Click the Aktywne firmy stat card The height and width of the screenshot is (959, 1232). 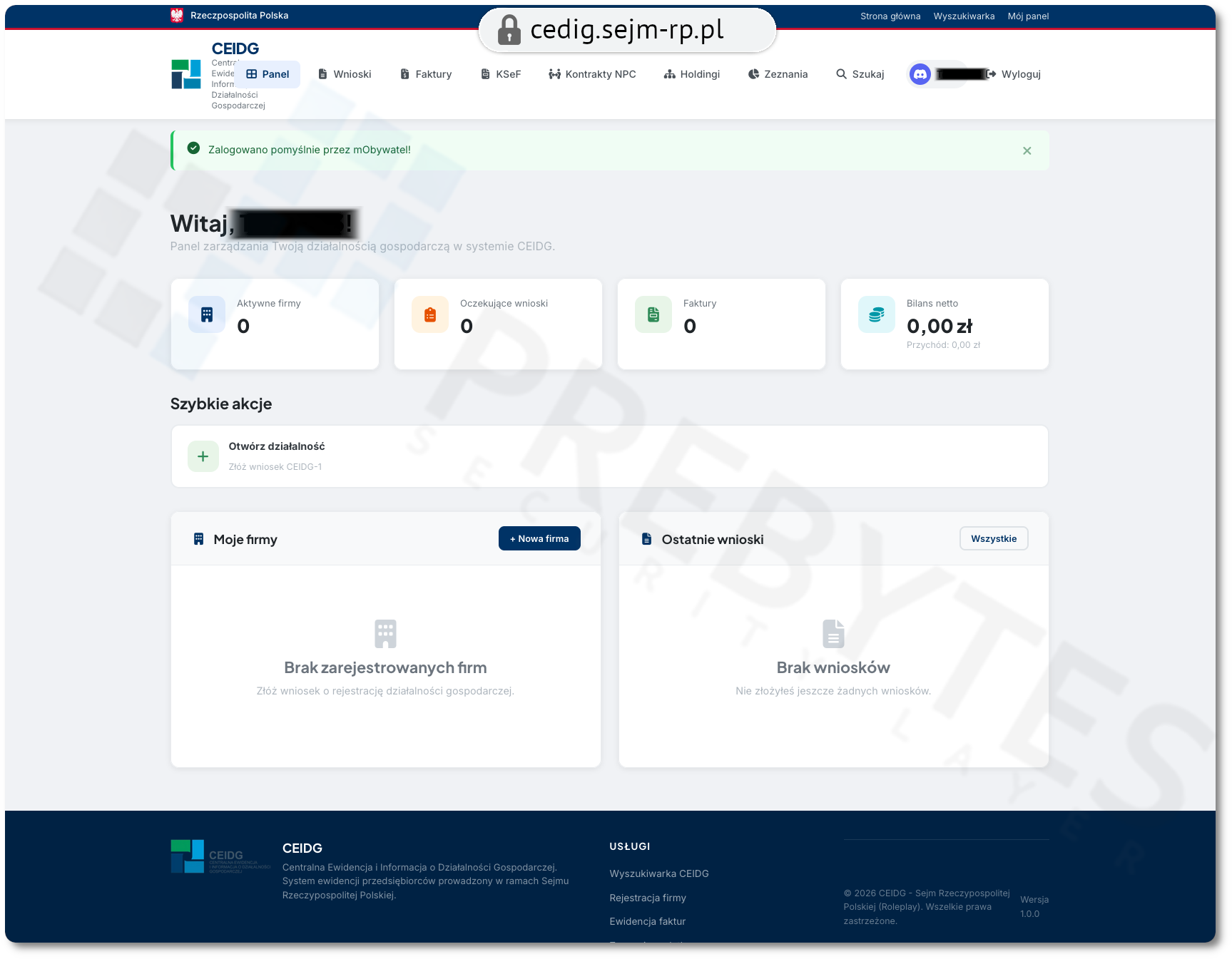(275, 324)
